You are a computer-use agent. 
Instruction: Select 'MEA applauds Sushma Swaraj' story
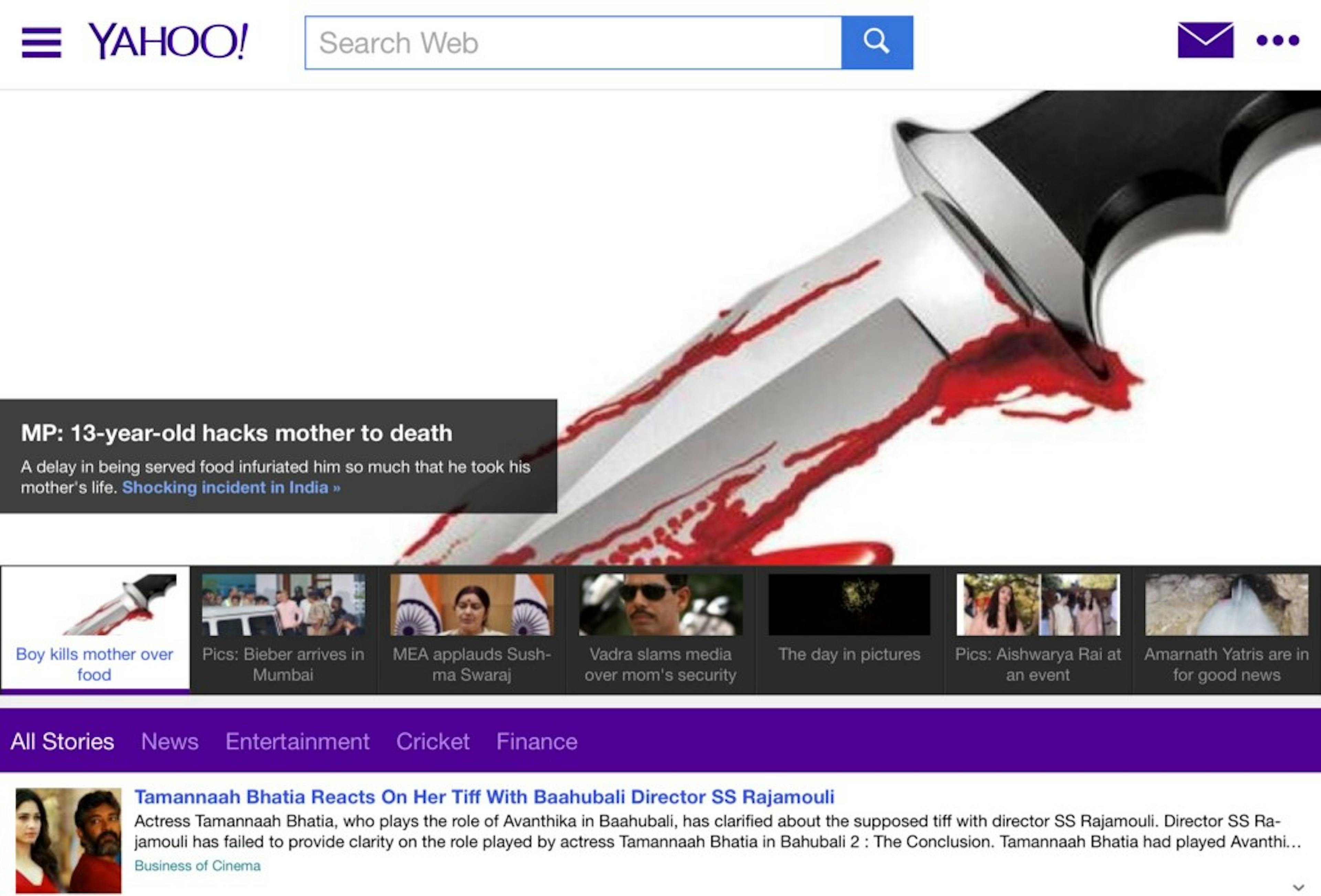tap(472, 629)
